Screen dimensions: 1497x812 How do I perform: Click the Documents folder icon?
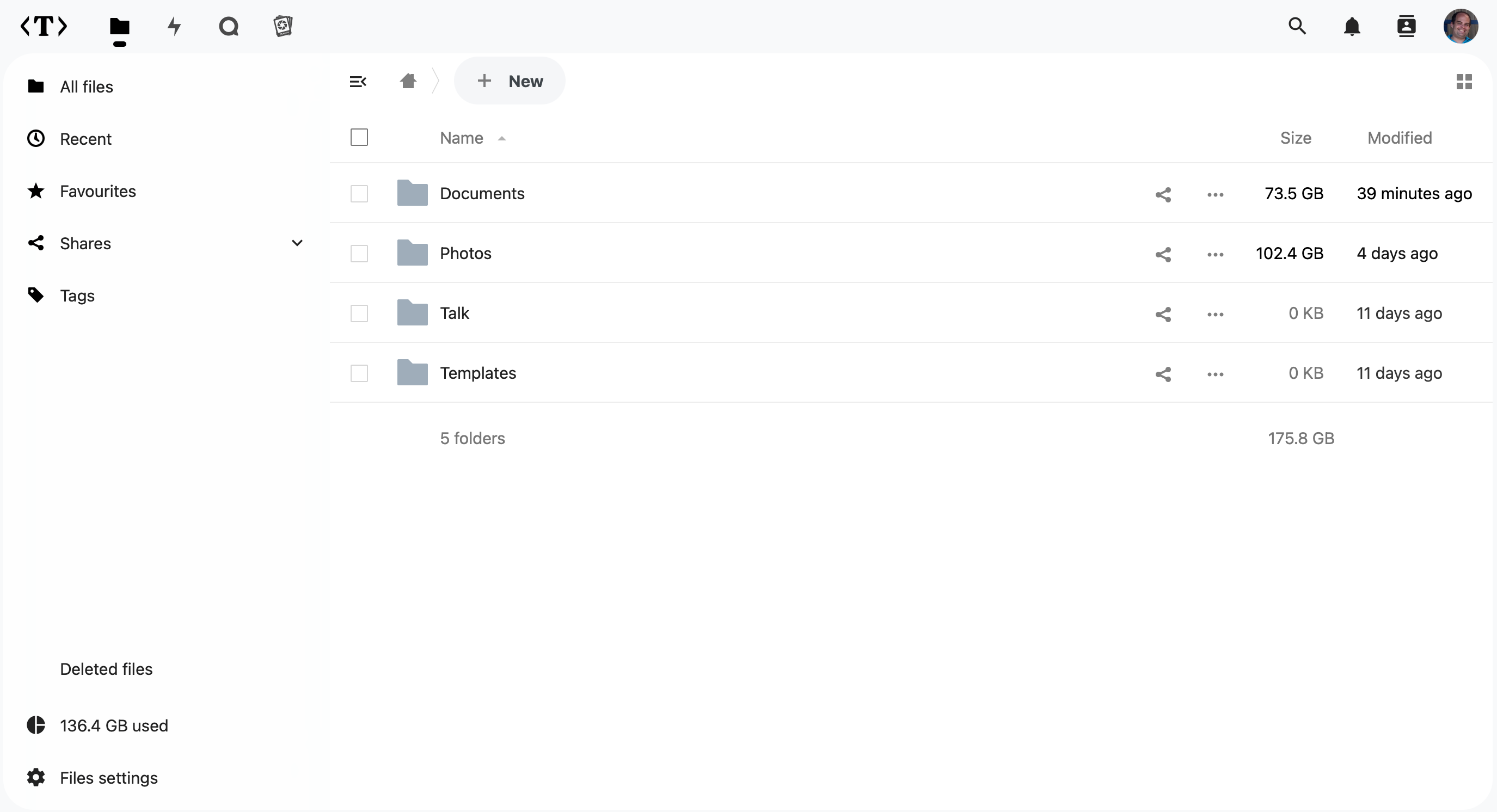point(412,193)
